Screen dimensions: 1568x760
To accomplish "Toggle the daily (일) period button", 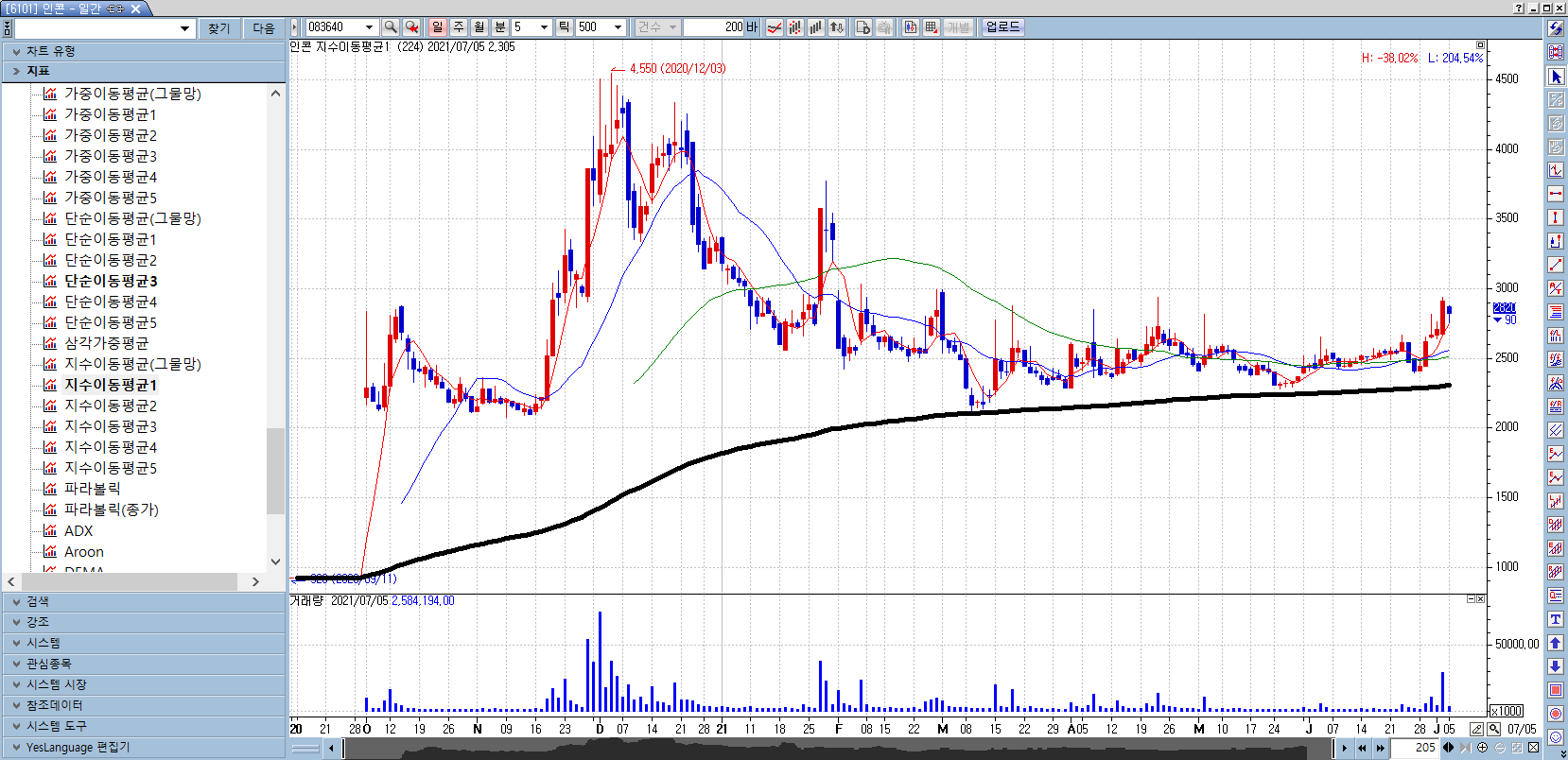I will [x=437, y=27].
